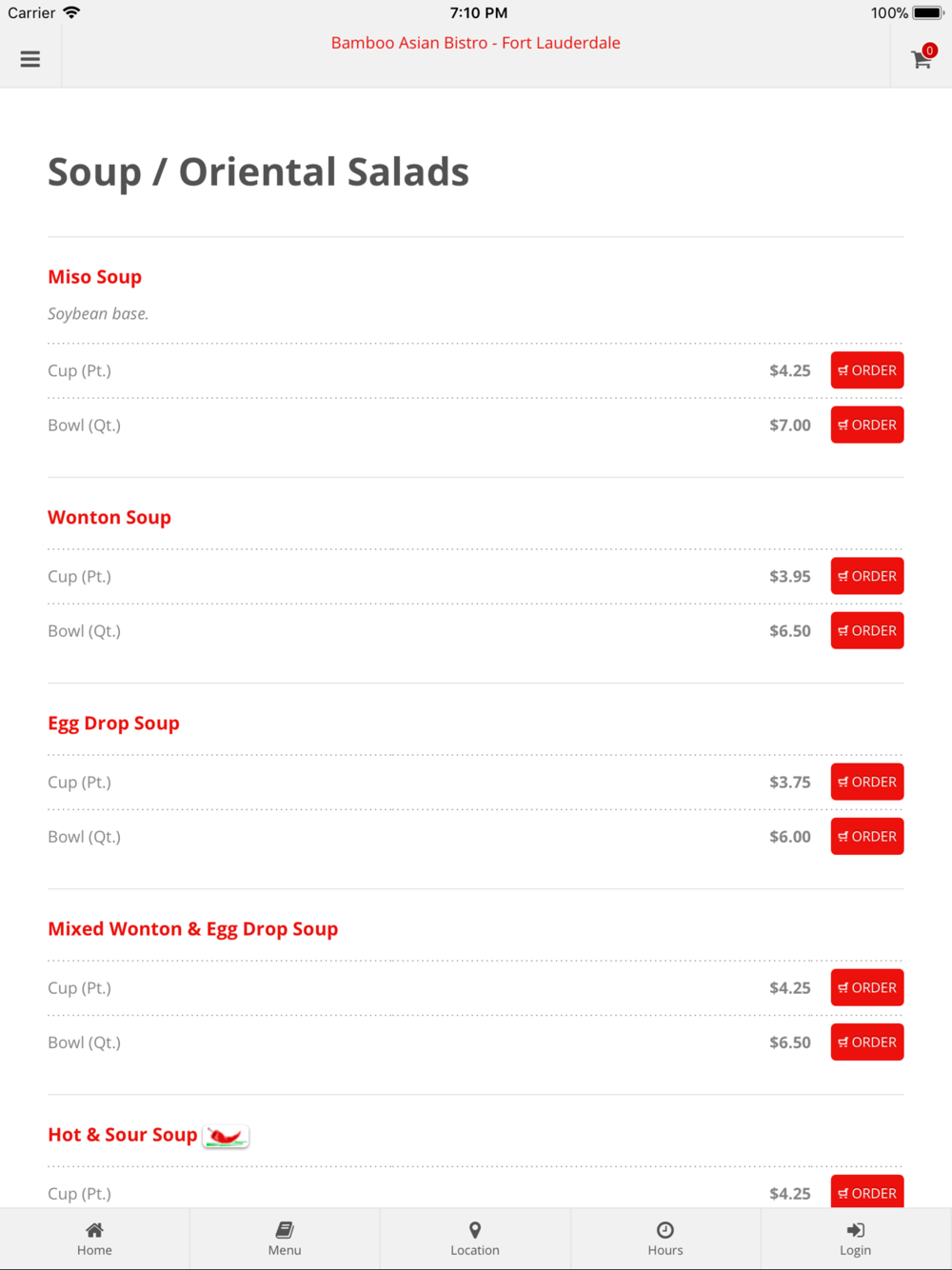This screenshot has height=1270, width=952.
Task: Order Hot & Sour Soup Cup
Action: (866, 1192)
